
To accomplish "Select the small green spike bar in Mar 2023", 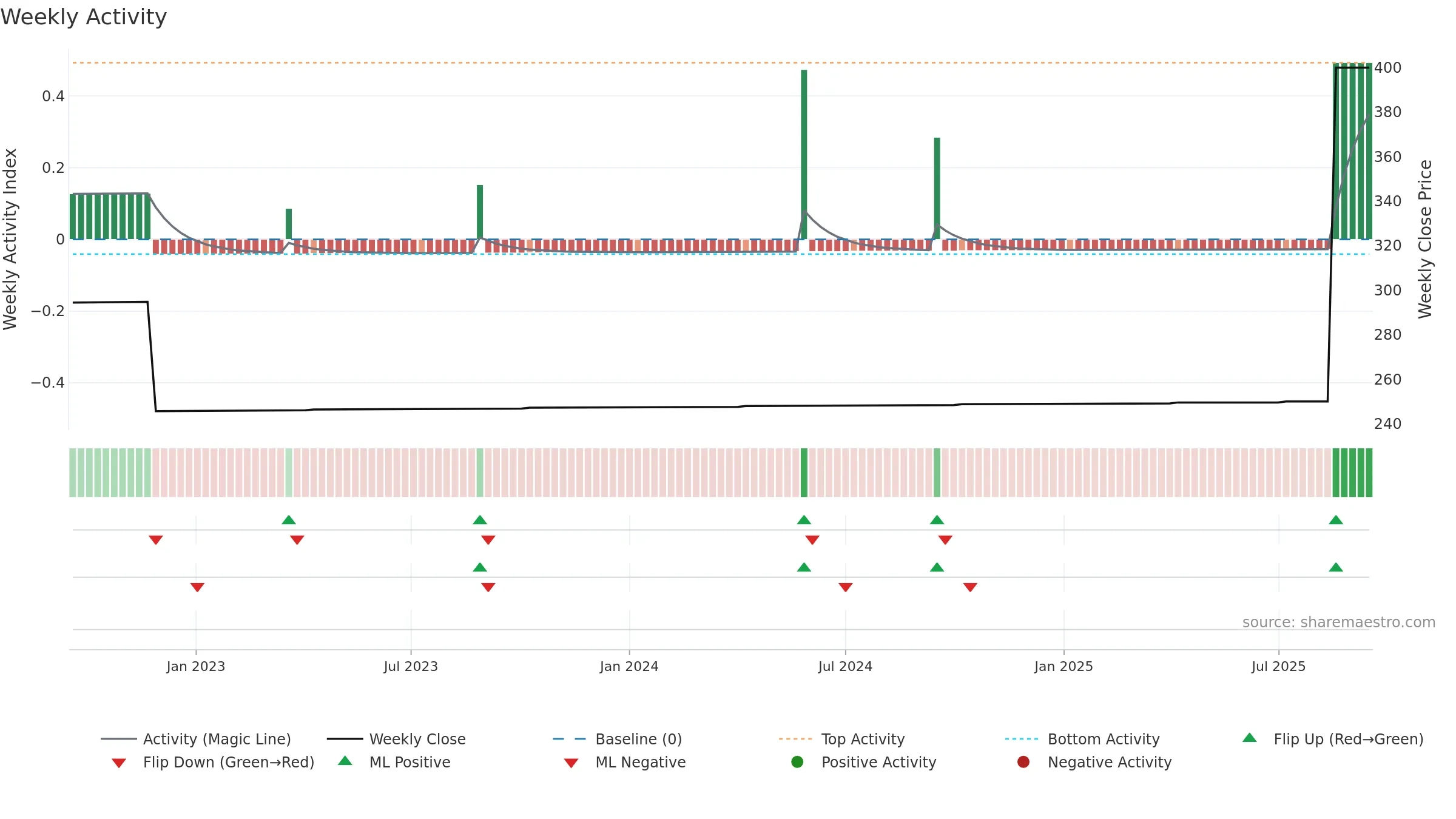I will (x=289, y=224).
